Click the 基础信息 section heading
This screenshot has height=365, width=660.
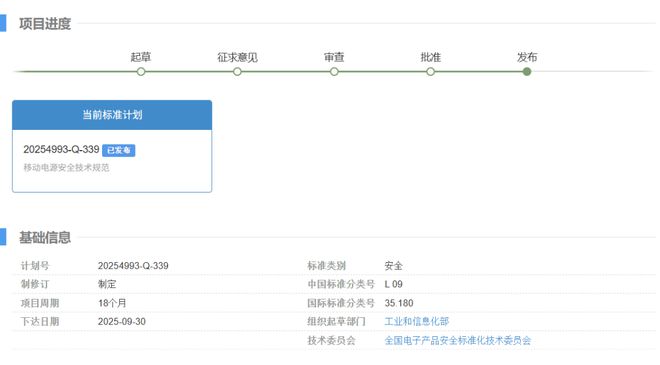pyautogui.click(x=45, y=237)
